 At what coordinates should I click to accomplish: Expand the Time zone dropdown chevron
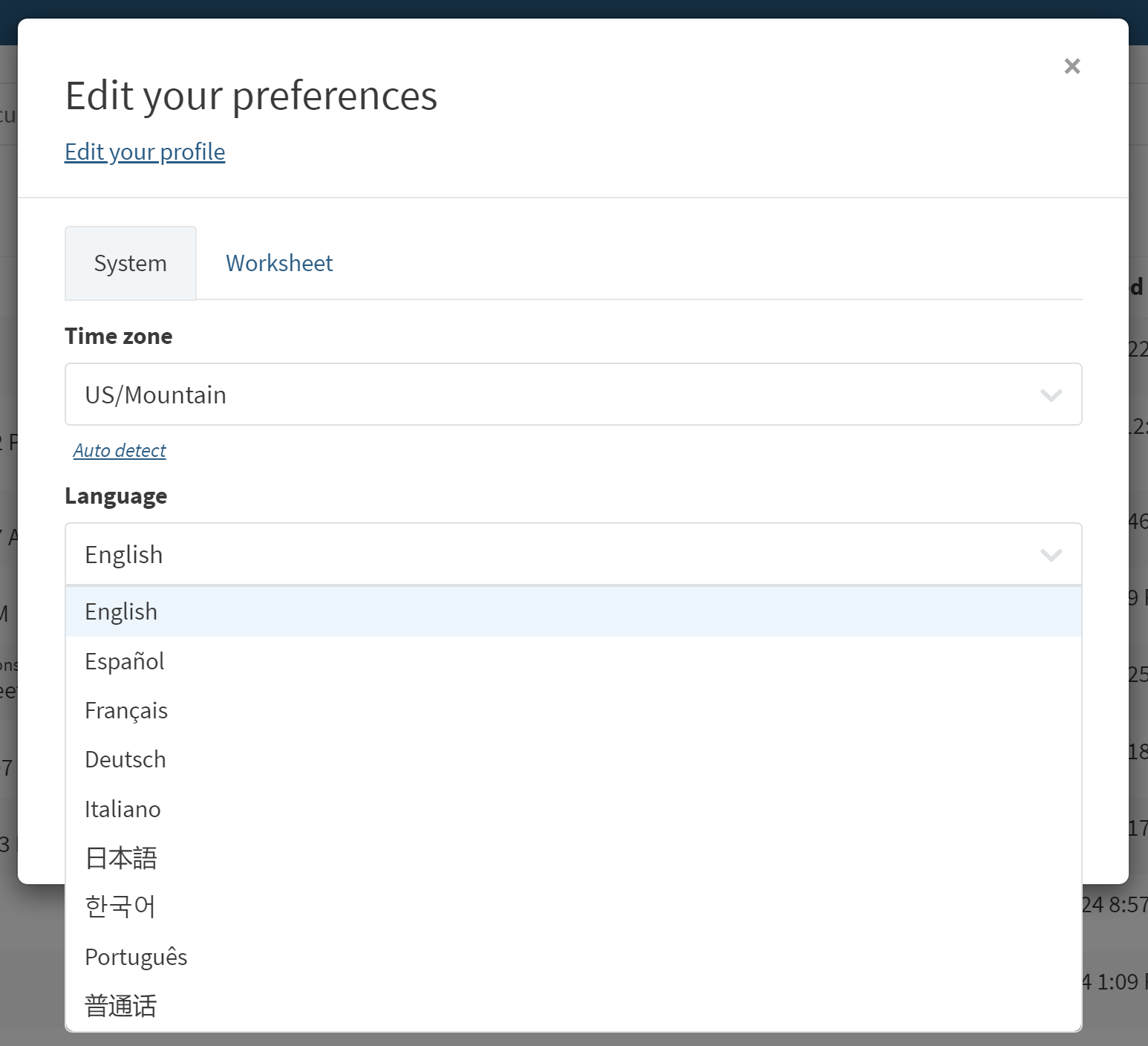click(1051, 394)
